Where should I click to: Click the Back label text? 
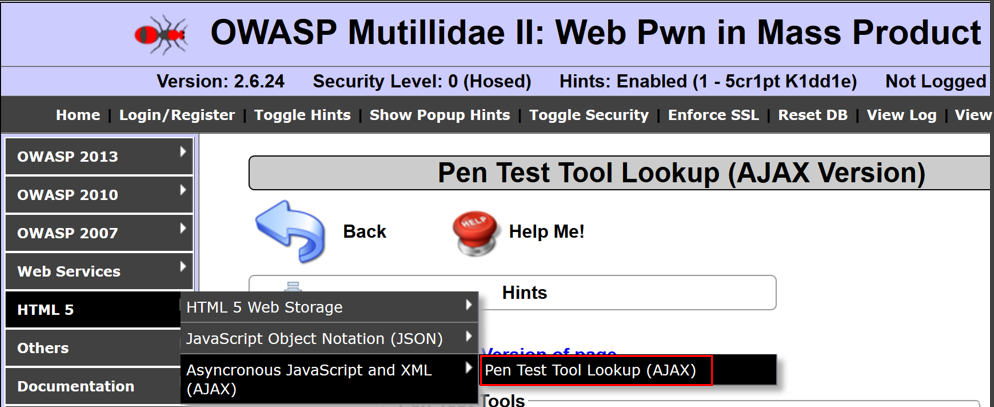365,231
